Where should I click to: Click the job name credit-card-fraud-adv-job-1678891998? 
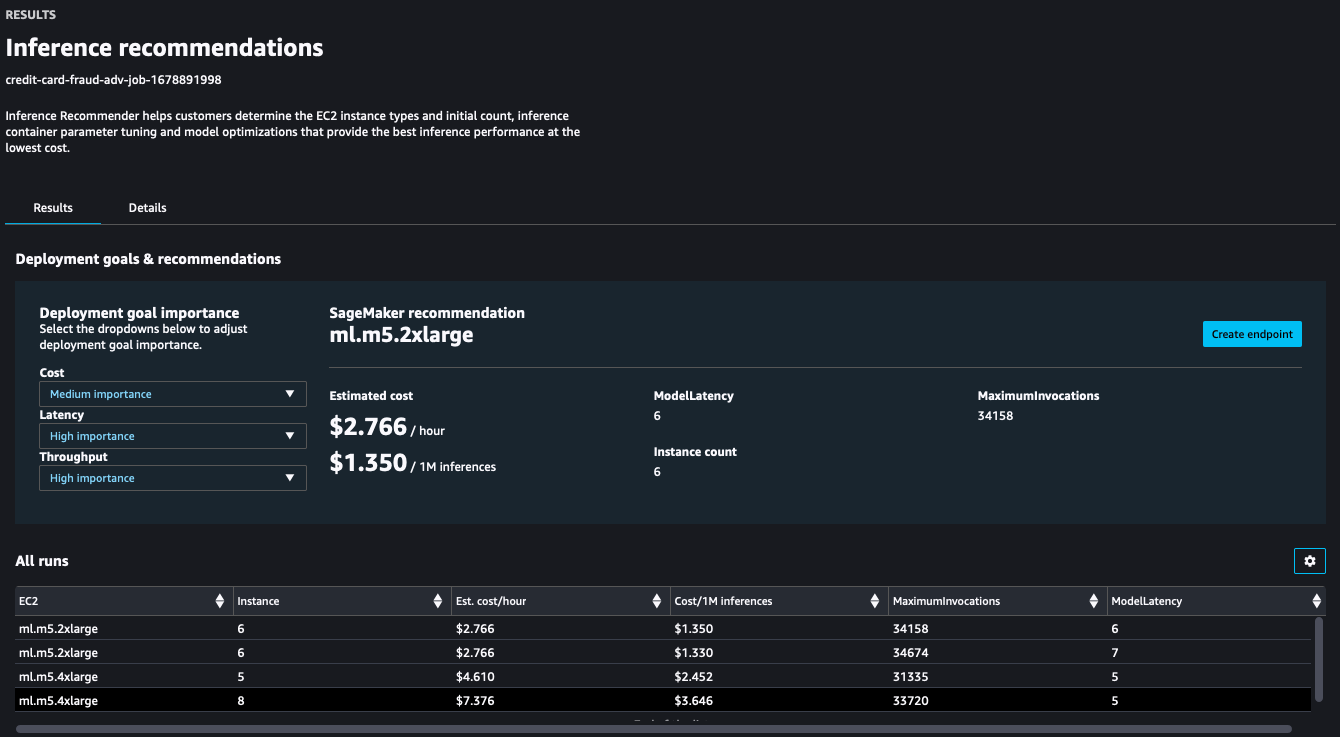coord(114,80)
